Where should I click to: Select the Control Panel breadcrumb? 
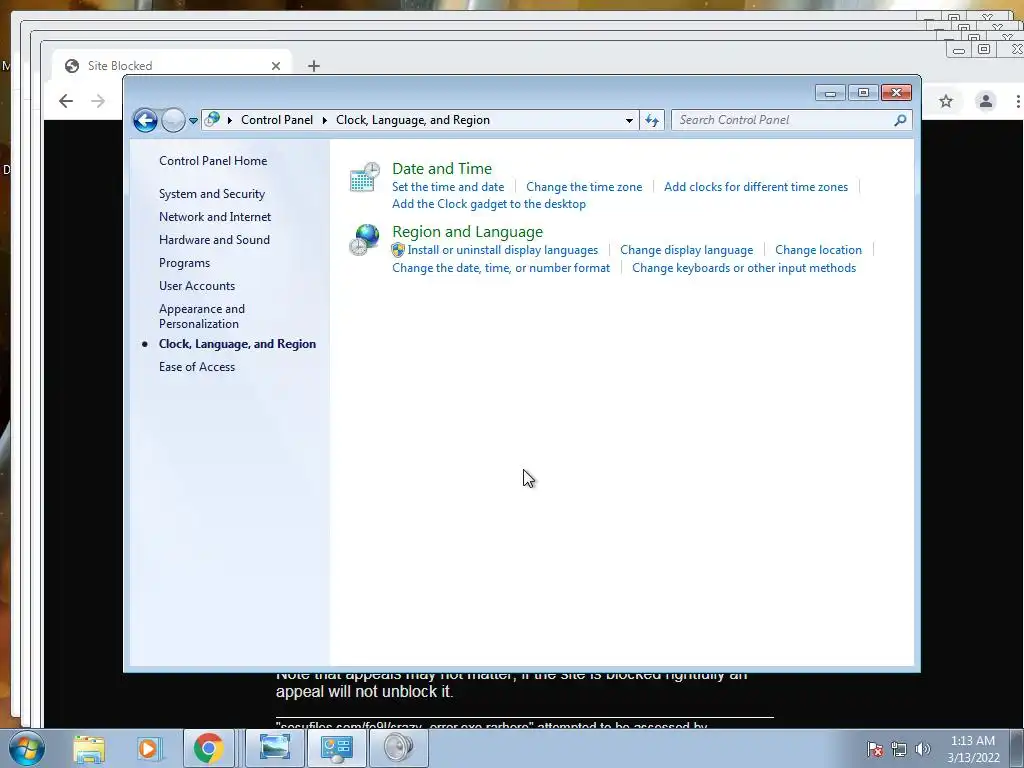click(277, 120)
